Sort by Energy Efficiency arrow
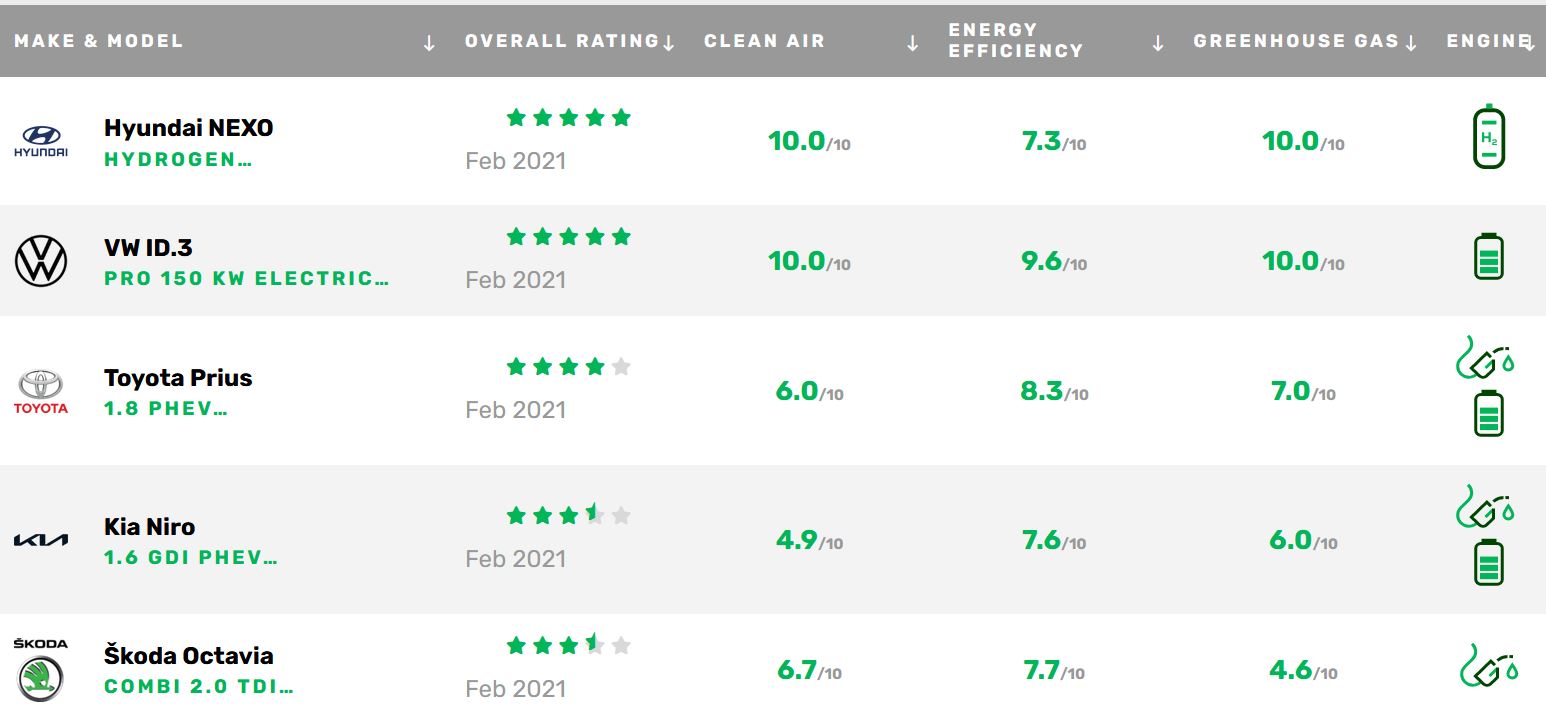The height and width of the screenshot is (717, 1546). [1158, 43]
